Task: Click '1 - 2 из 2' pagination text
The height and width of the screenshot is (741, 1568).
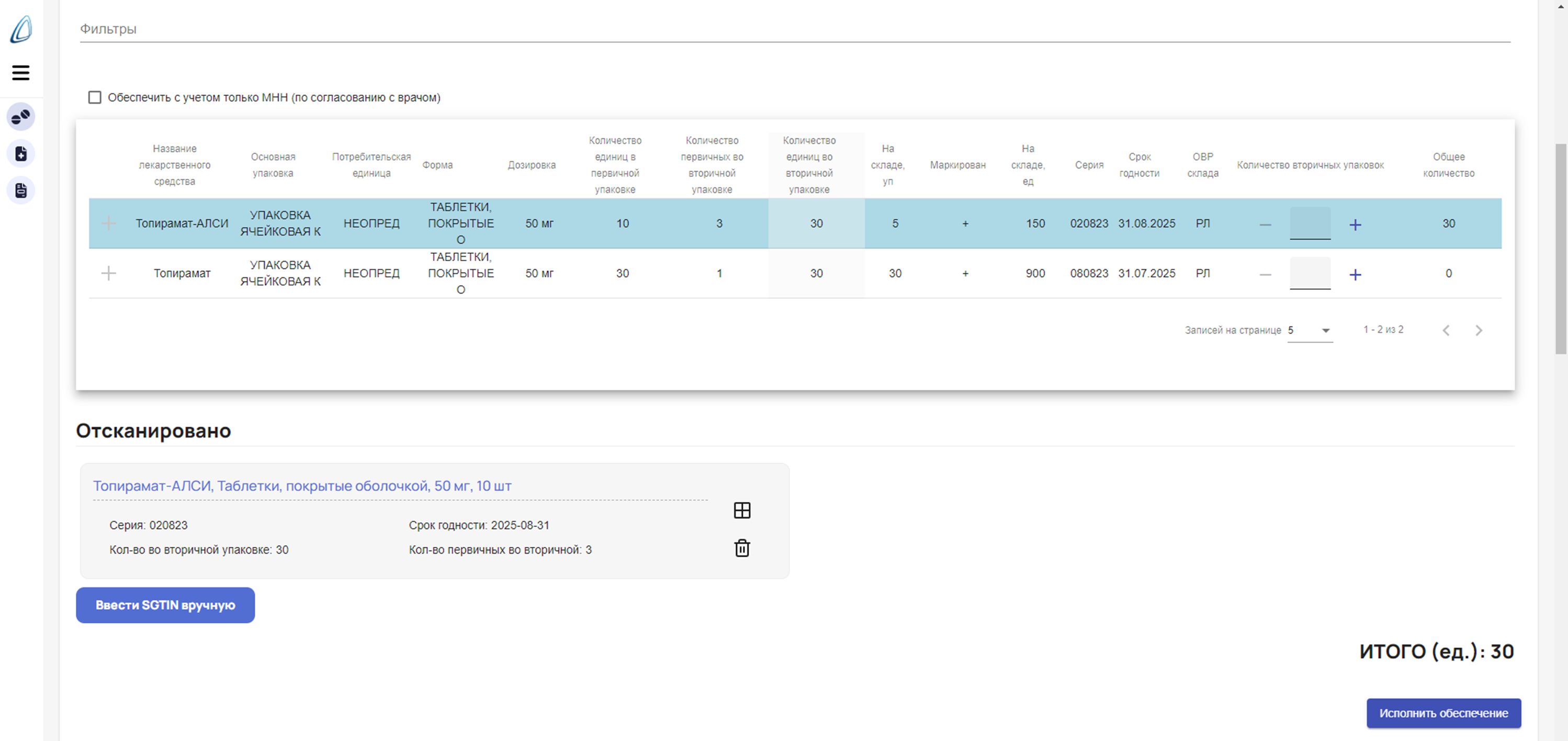Action: pyautogui.click(x=1383, y=329)
